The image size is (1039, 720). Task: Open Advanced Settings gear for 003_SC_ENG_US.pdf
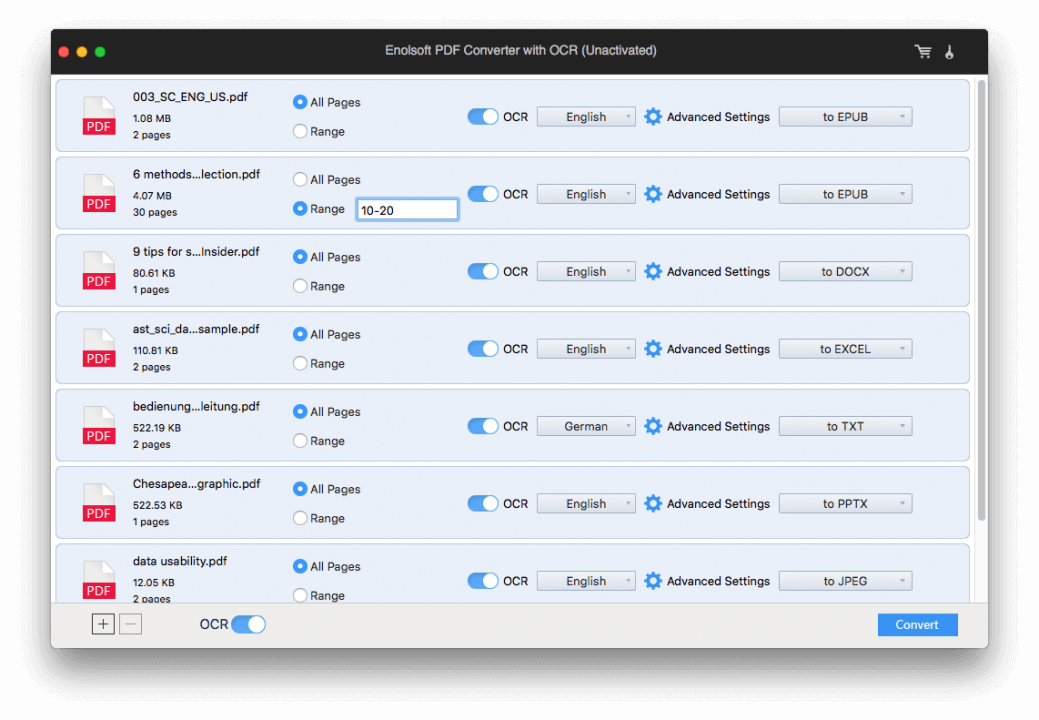(x=653, y=117)
